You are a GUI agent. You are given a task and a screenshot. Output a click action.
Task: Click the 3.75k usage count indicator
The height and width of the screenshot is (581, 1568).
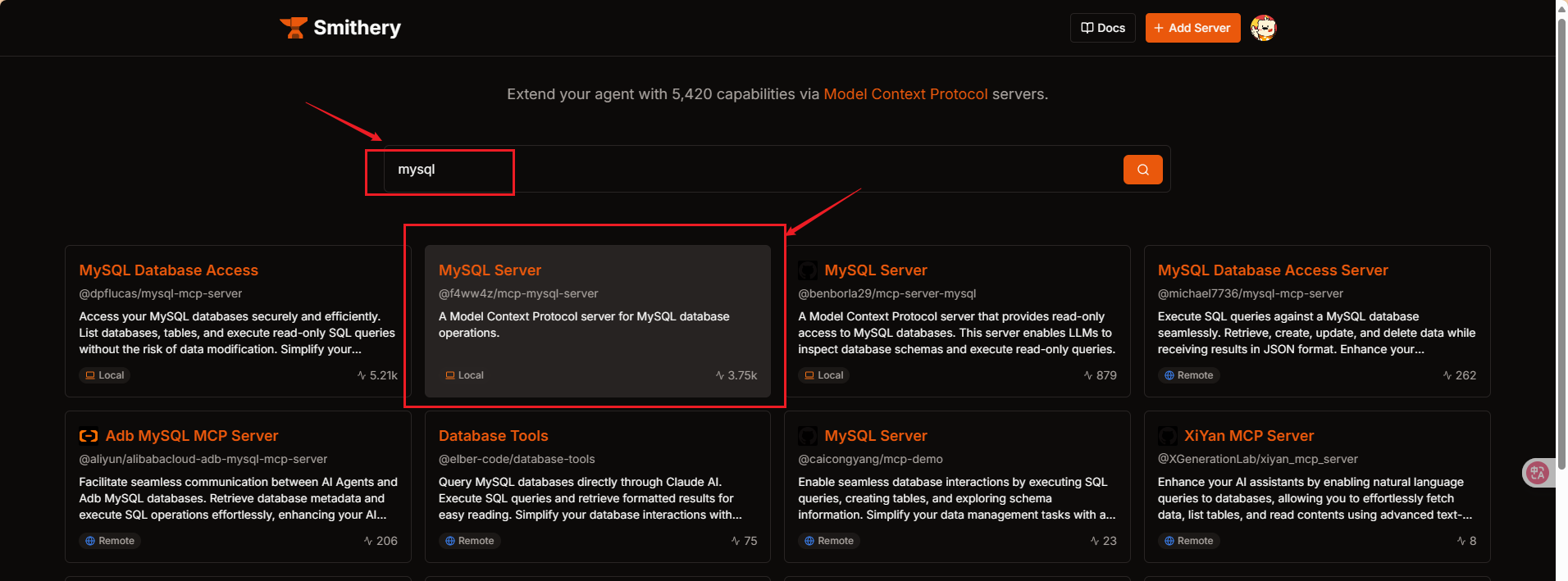click(x=736, y=375)
